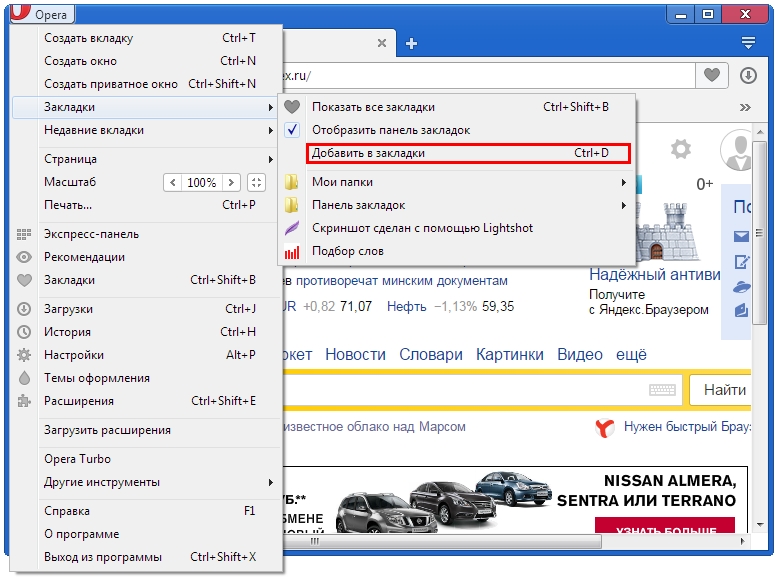
Task: Open the Новости link
Action: (355, 355)
